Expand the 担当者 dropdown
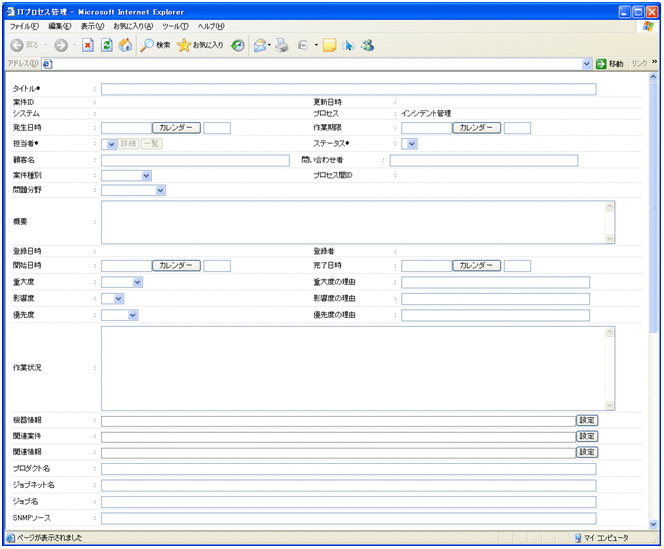This screenshot has width=664, height=549. click(x=112, y=144)
